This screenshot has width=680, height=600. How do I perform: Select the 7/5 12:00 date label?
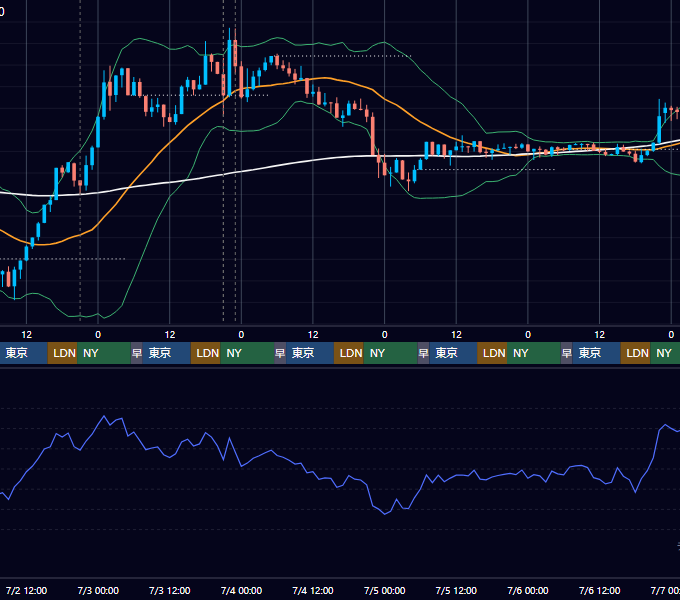pyautogui.click(x=456, y=590)
